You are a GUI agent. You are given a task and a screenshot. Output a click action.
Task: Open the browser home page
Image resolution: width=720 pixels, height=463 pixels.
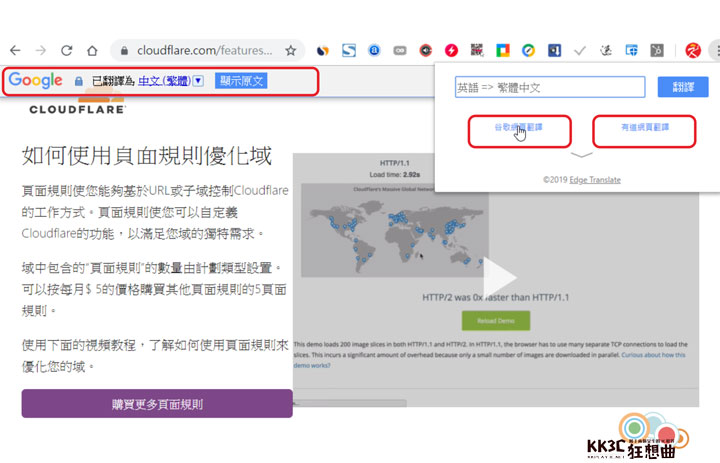tap(92, 51)
